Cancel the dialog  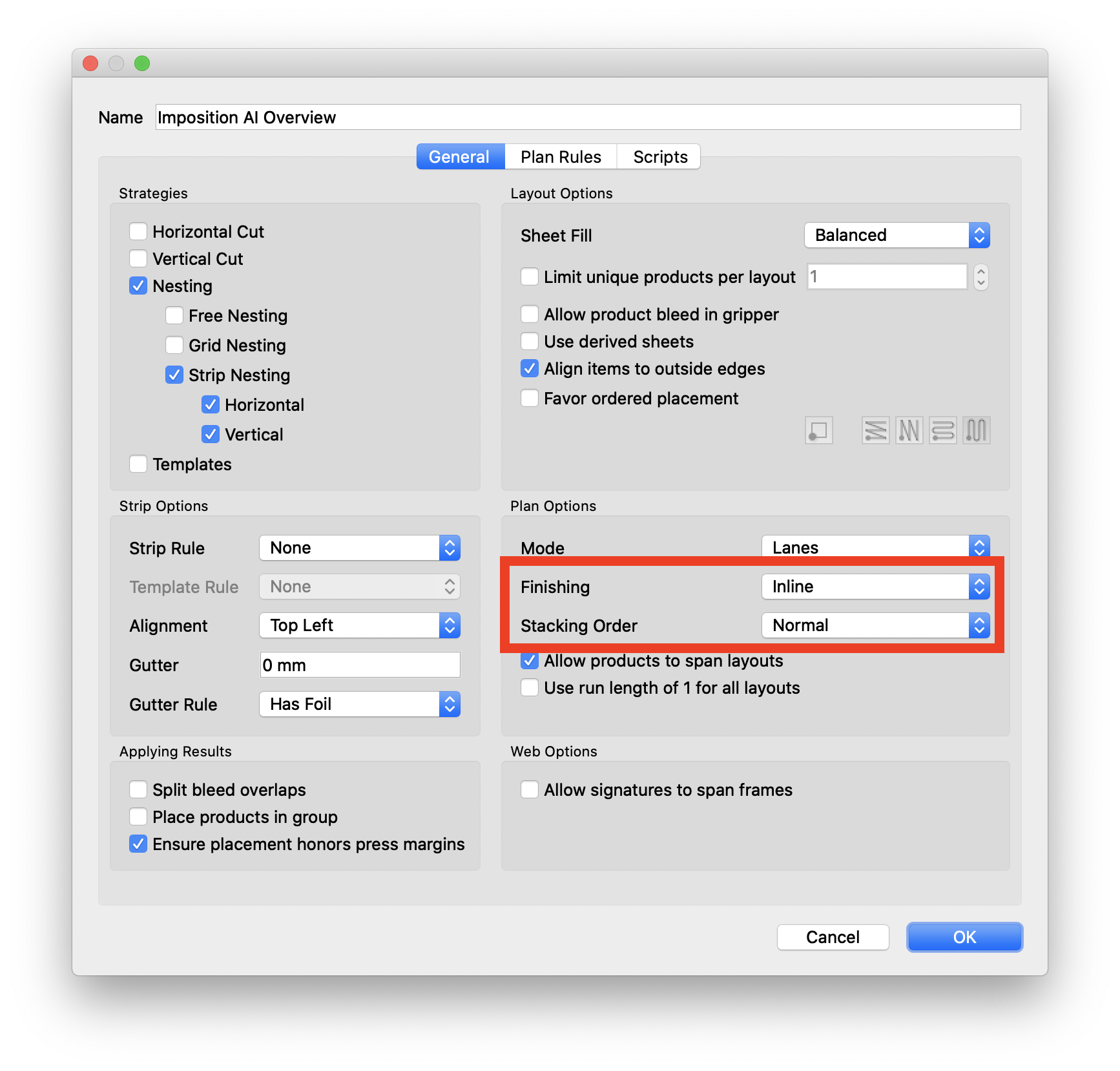(x=833, y=937)
